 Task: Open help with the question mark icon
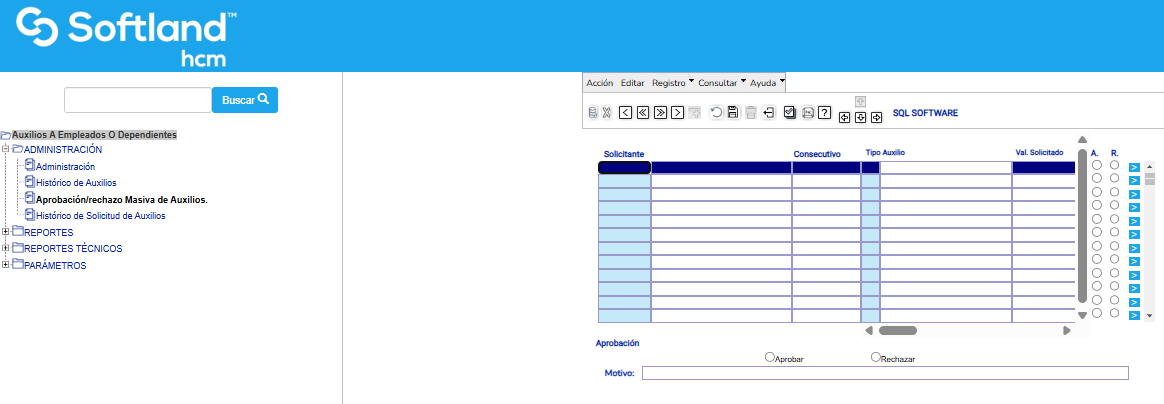point(825,113)
